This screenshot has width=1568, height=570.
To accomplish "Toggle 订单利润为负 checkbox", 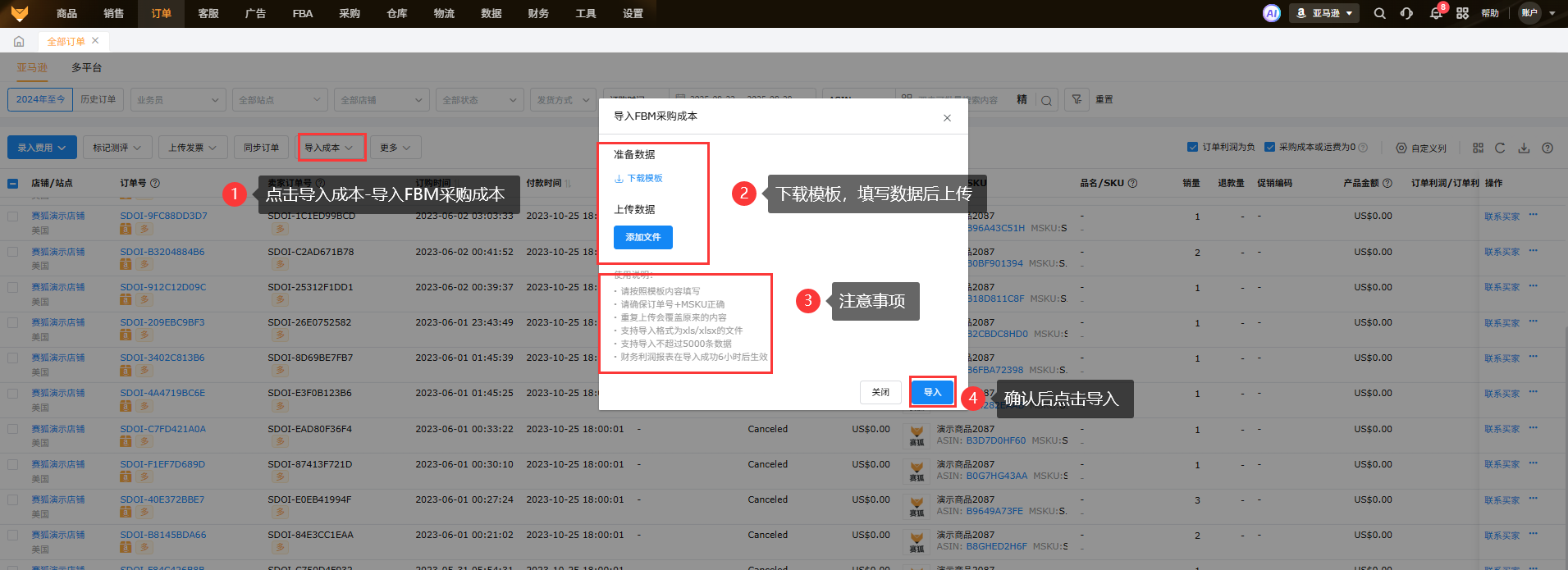I will tap(1192, 148).
